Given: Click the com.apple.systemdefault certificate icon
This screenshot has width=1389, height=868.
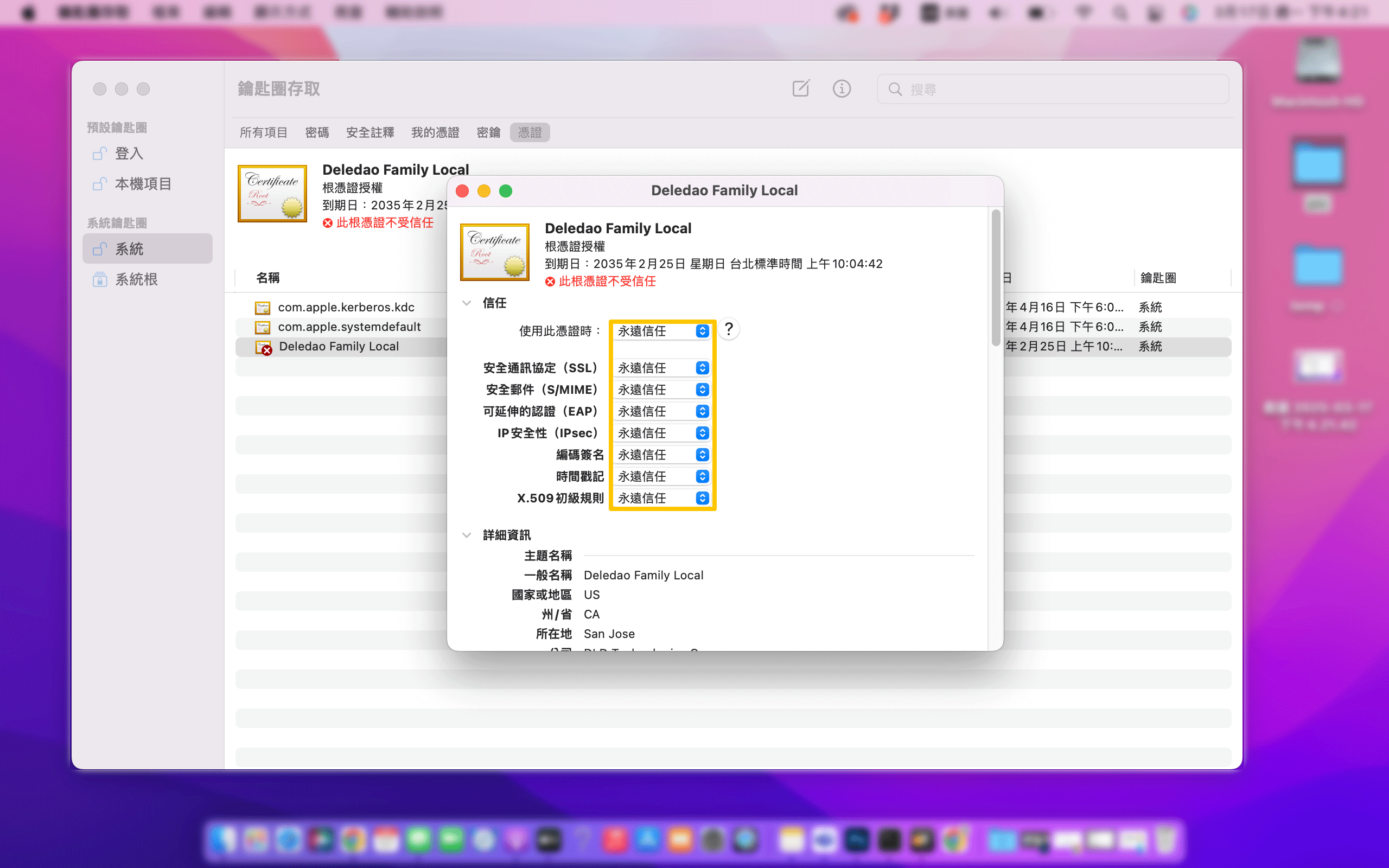Looking at the screenshot, I should point(263,327).
